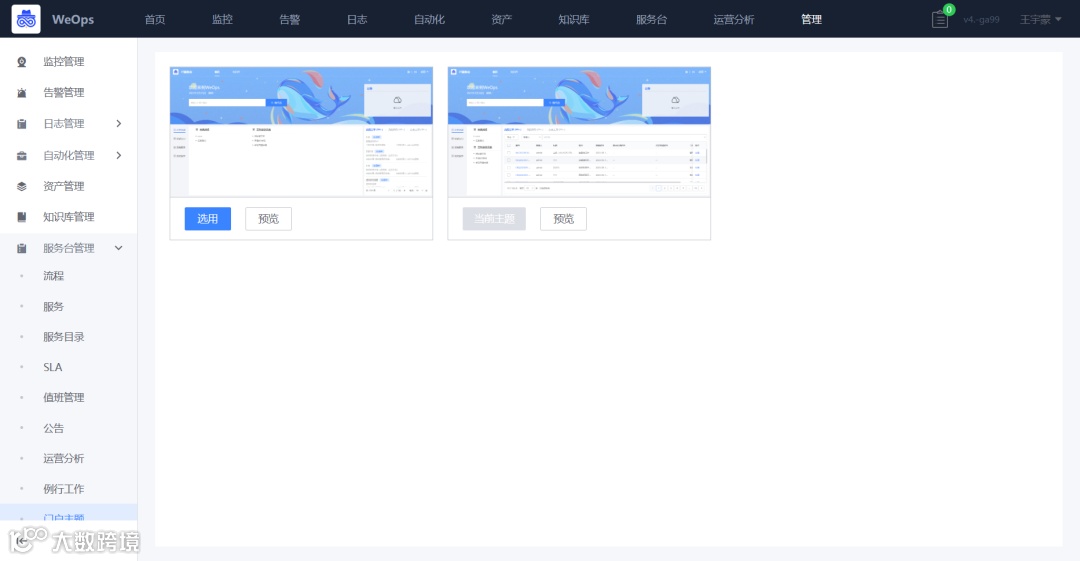Click the v4.-ga99 version text
The height and width of the screenshot is (561, 1080).
coord(981,19)
